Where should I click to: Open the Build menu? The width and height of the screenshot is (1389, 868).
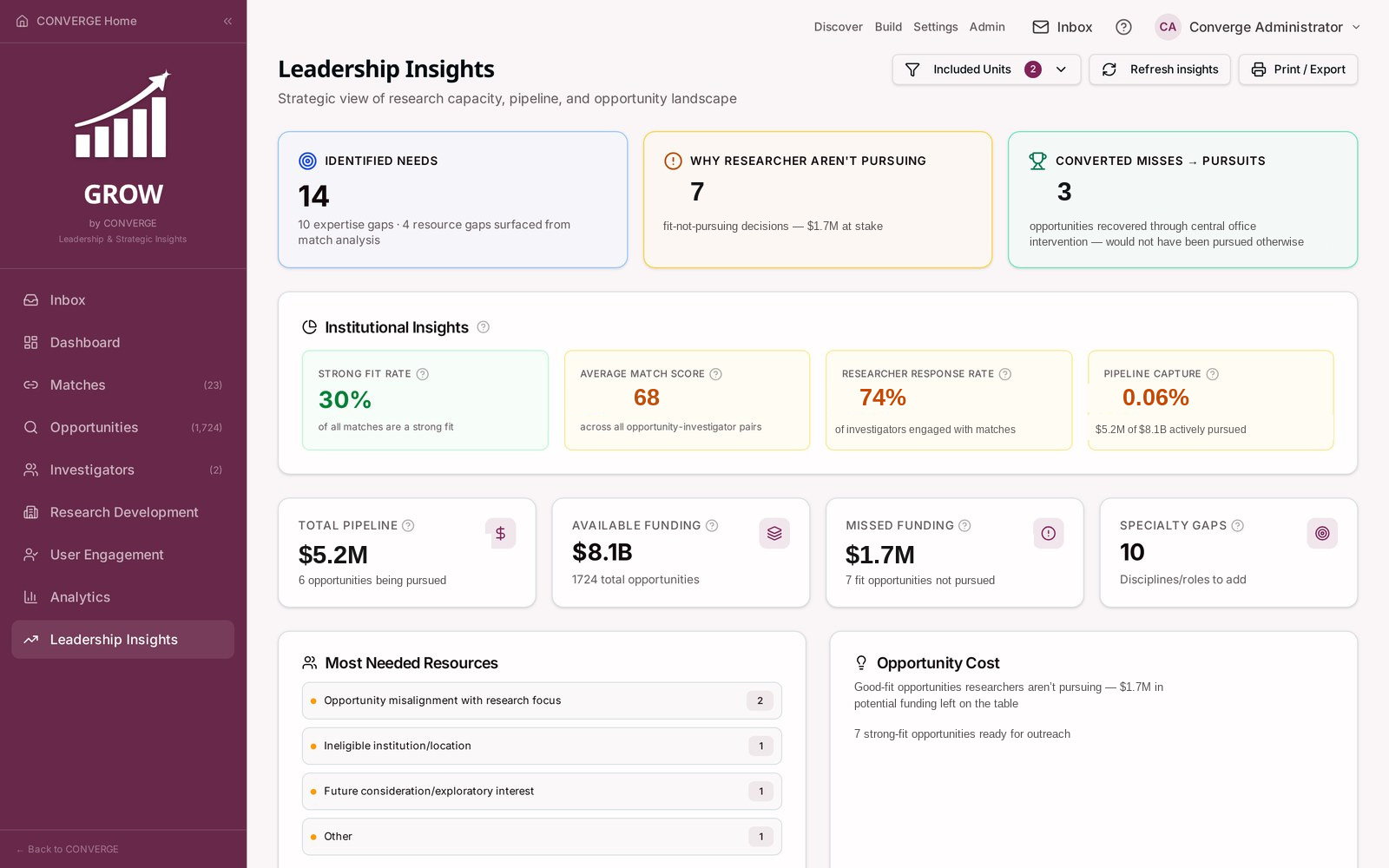pos(888,27)
